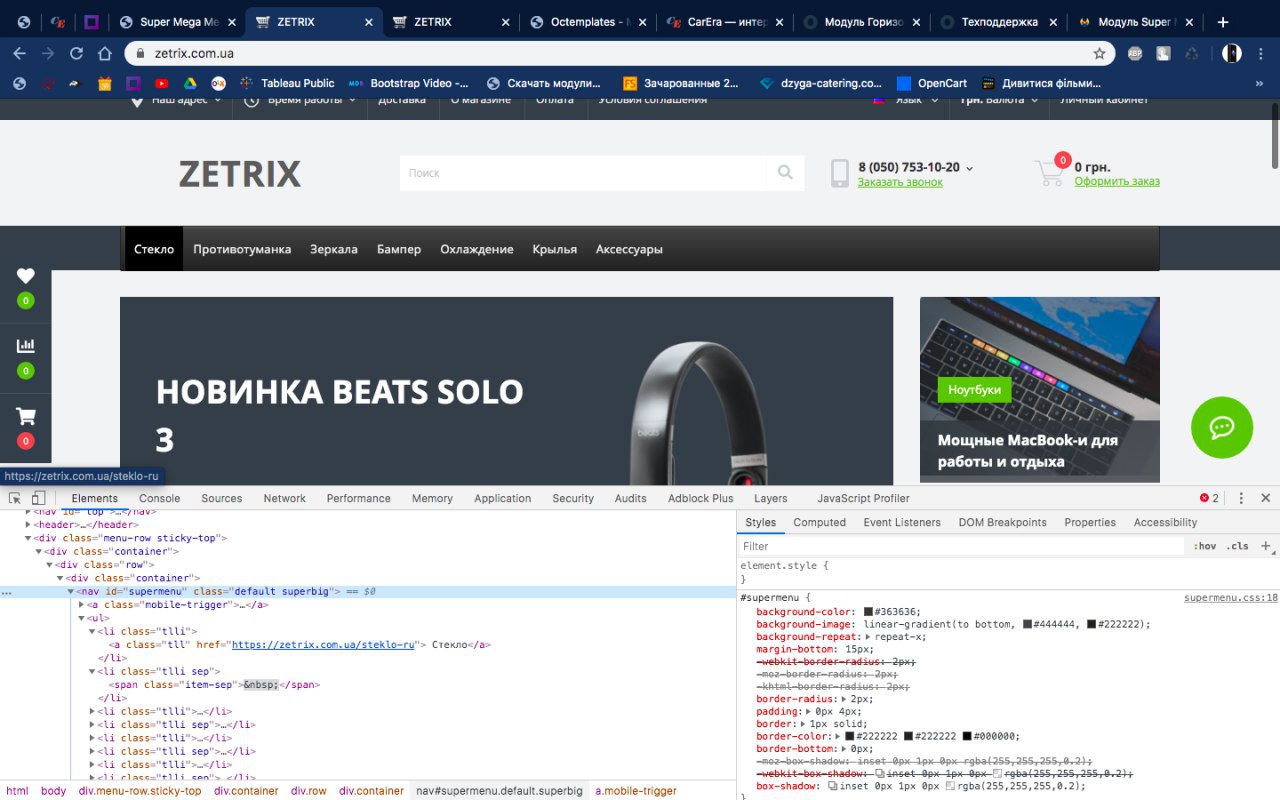The height and width of the screenshot is (800, 1280).
Task: Close the DevTools panel
Action: 1265,498
